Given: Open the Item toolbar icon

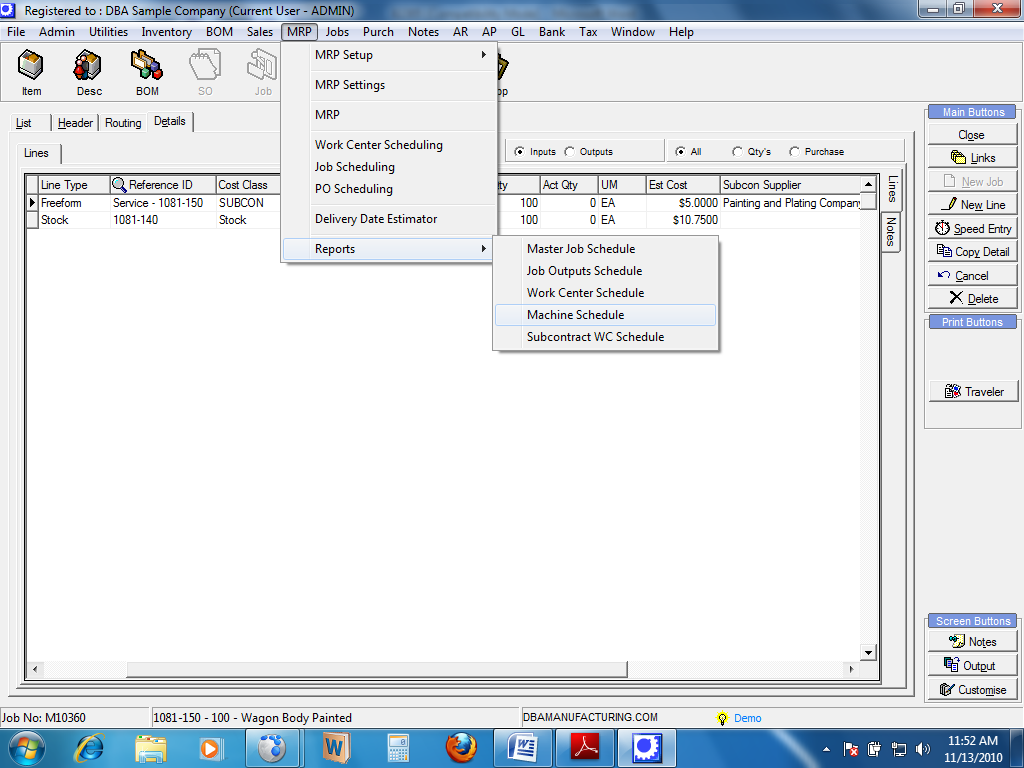Looking at the screenshot, I should [32, 72].
